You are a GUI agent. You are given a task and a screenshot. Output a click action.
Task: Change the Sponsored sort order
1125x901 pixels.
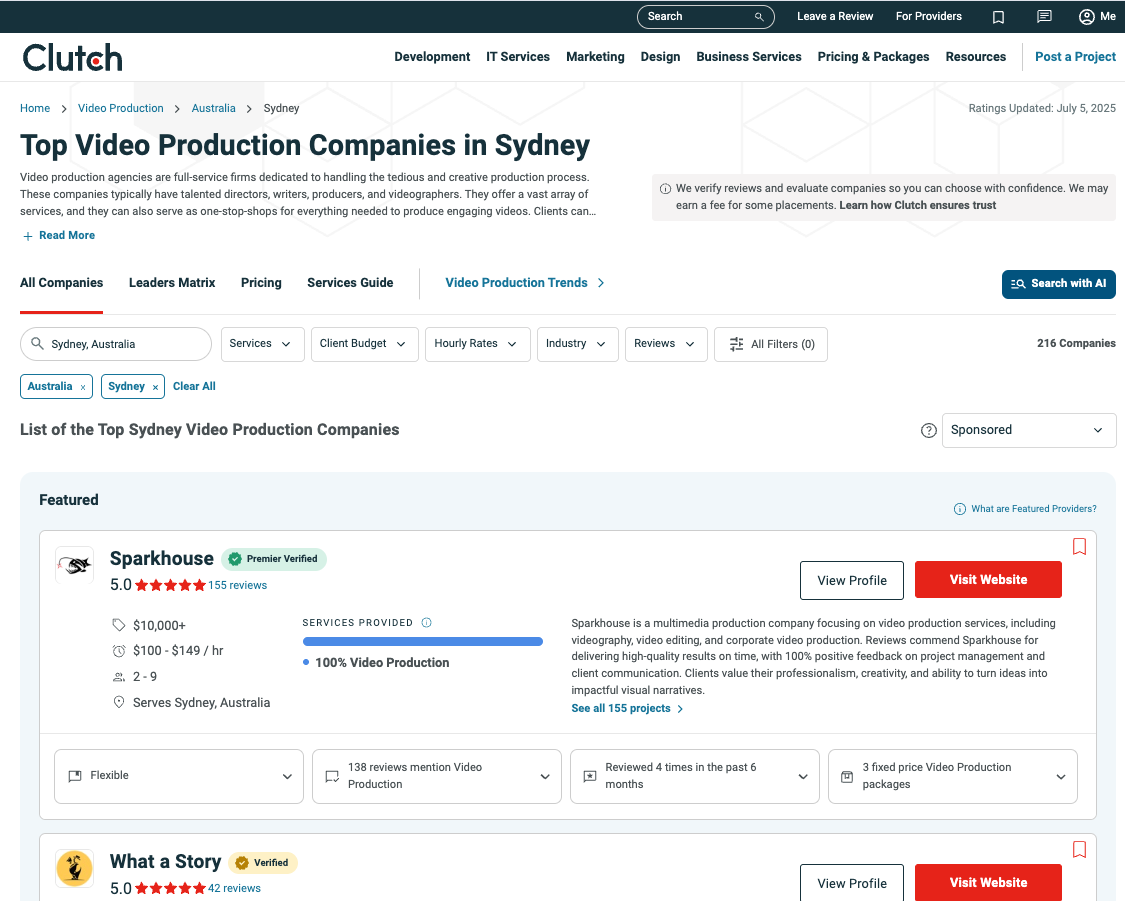[1029, 430]
